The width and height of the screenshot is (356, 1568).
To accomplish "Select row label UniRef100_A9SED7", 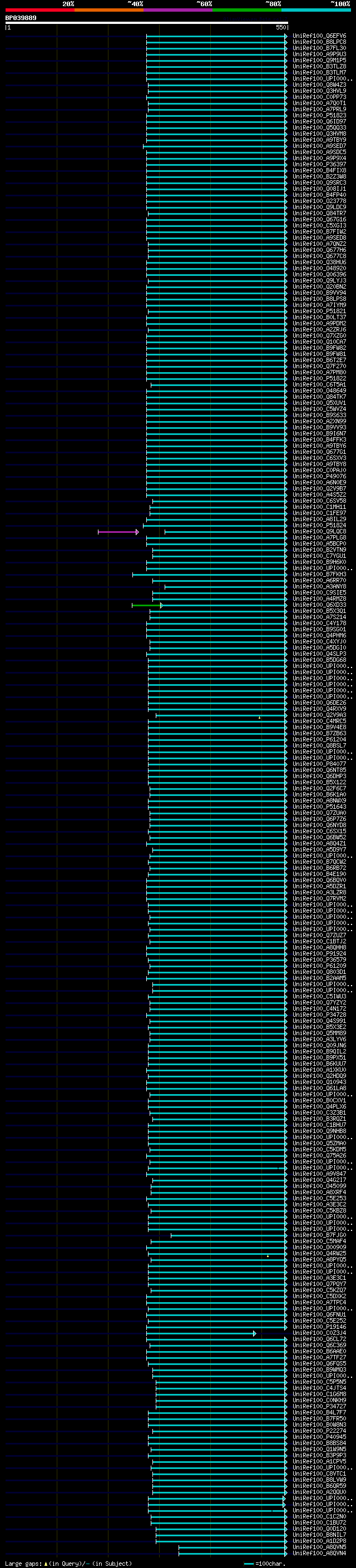I will pos(319,146).
